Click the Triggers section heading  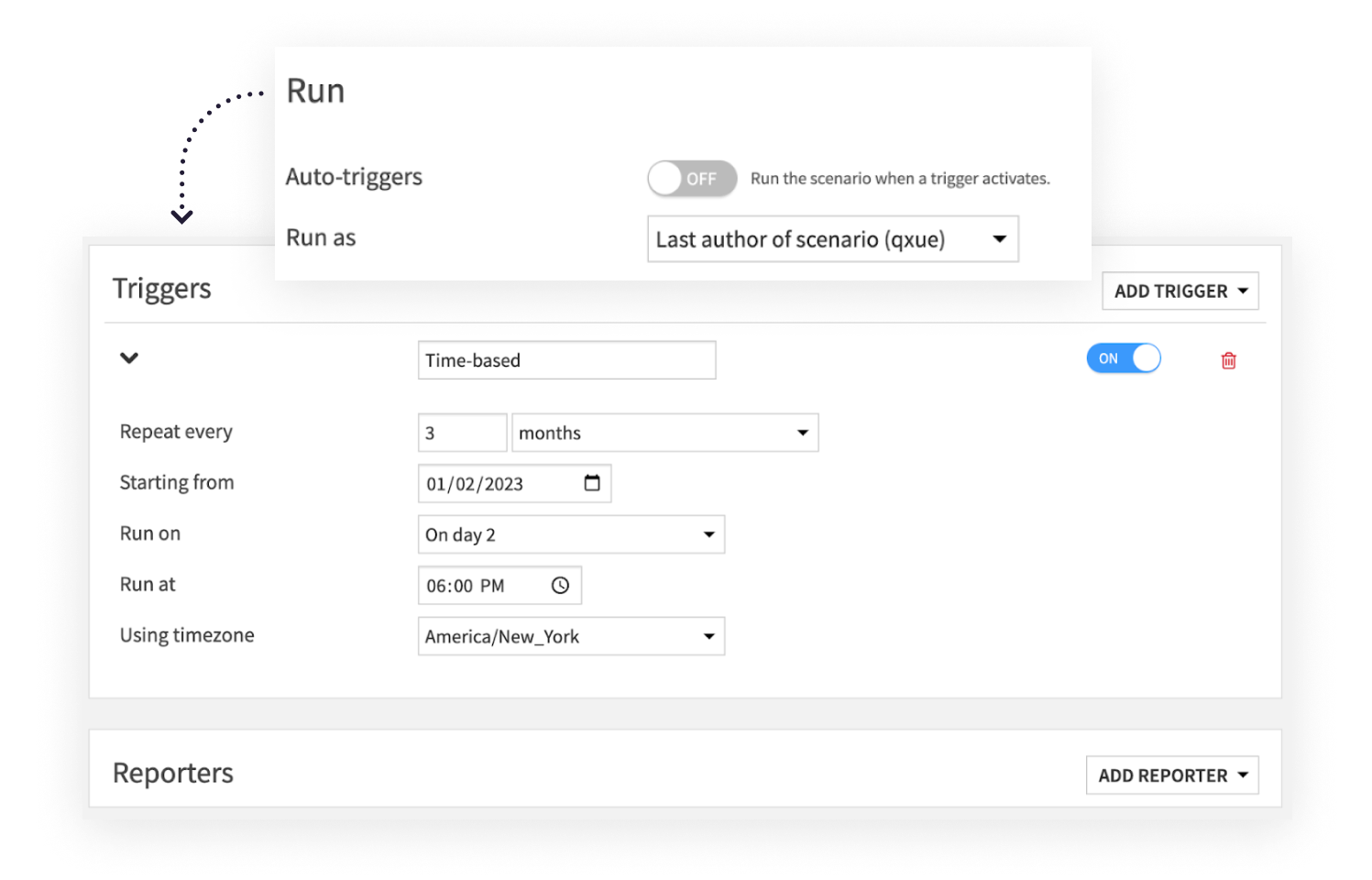(x=161, y=289)
